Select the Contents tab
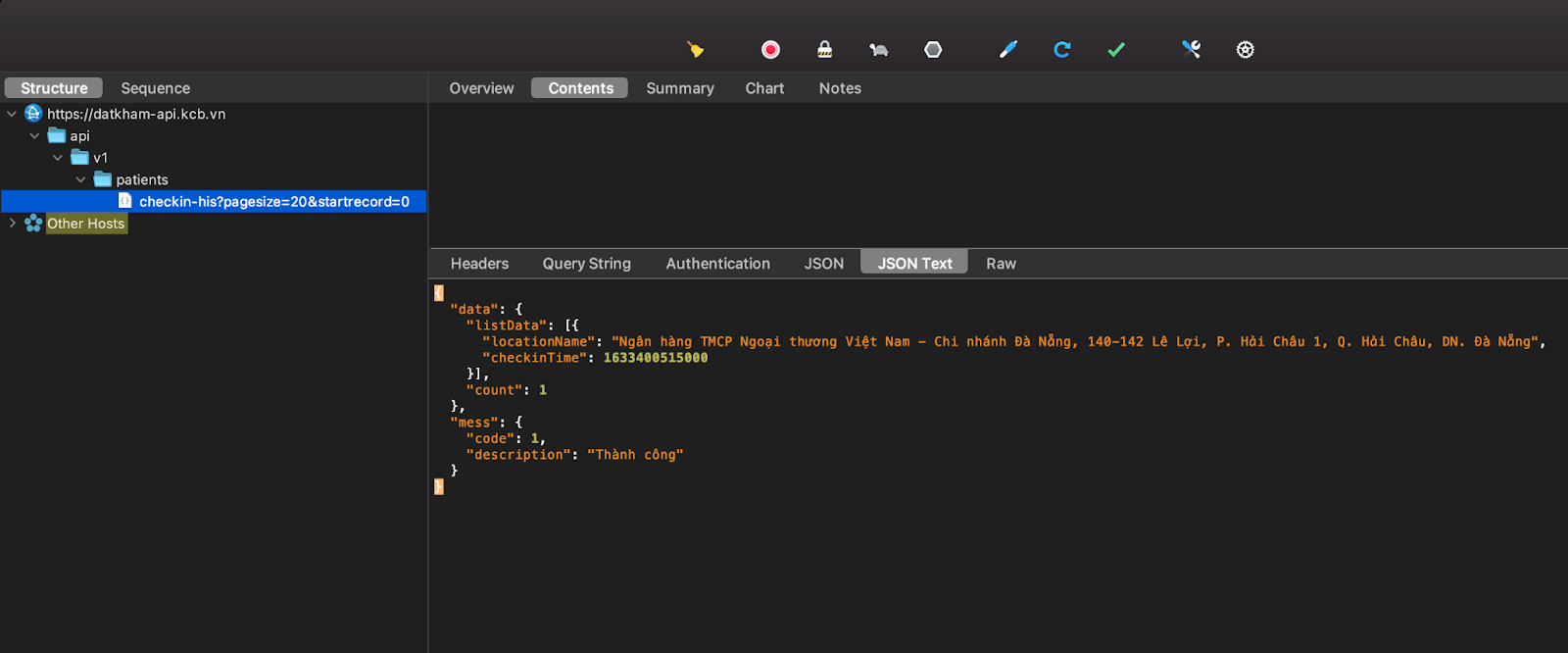 coord(580,88)
